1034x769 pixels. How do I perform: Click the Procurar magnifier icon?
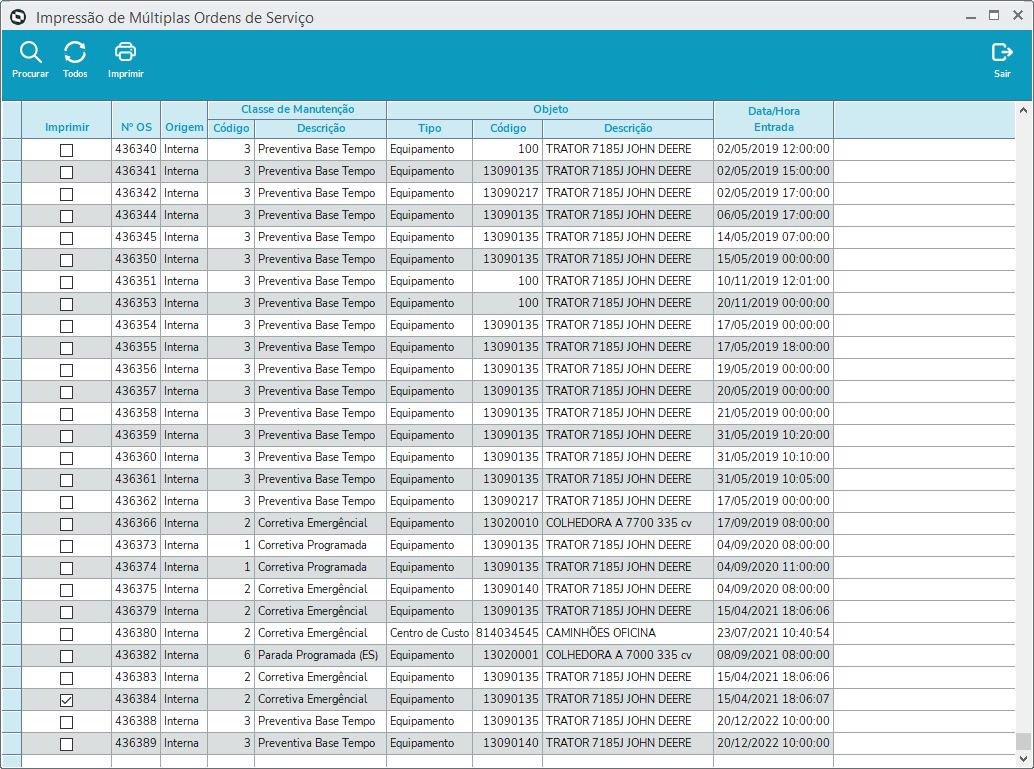tap(30, 52)
